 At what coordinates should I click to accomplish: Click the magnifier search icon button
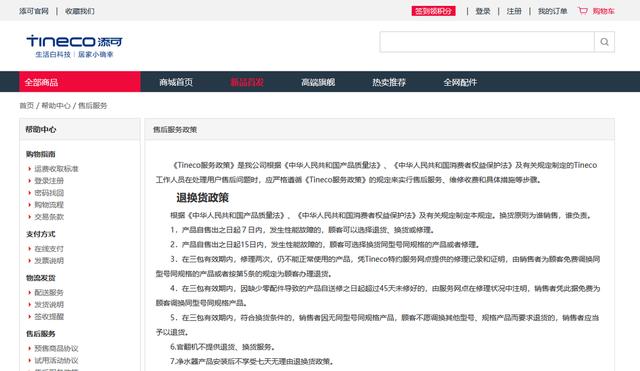pos(604,42)
